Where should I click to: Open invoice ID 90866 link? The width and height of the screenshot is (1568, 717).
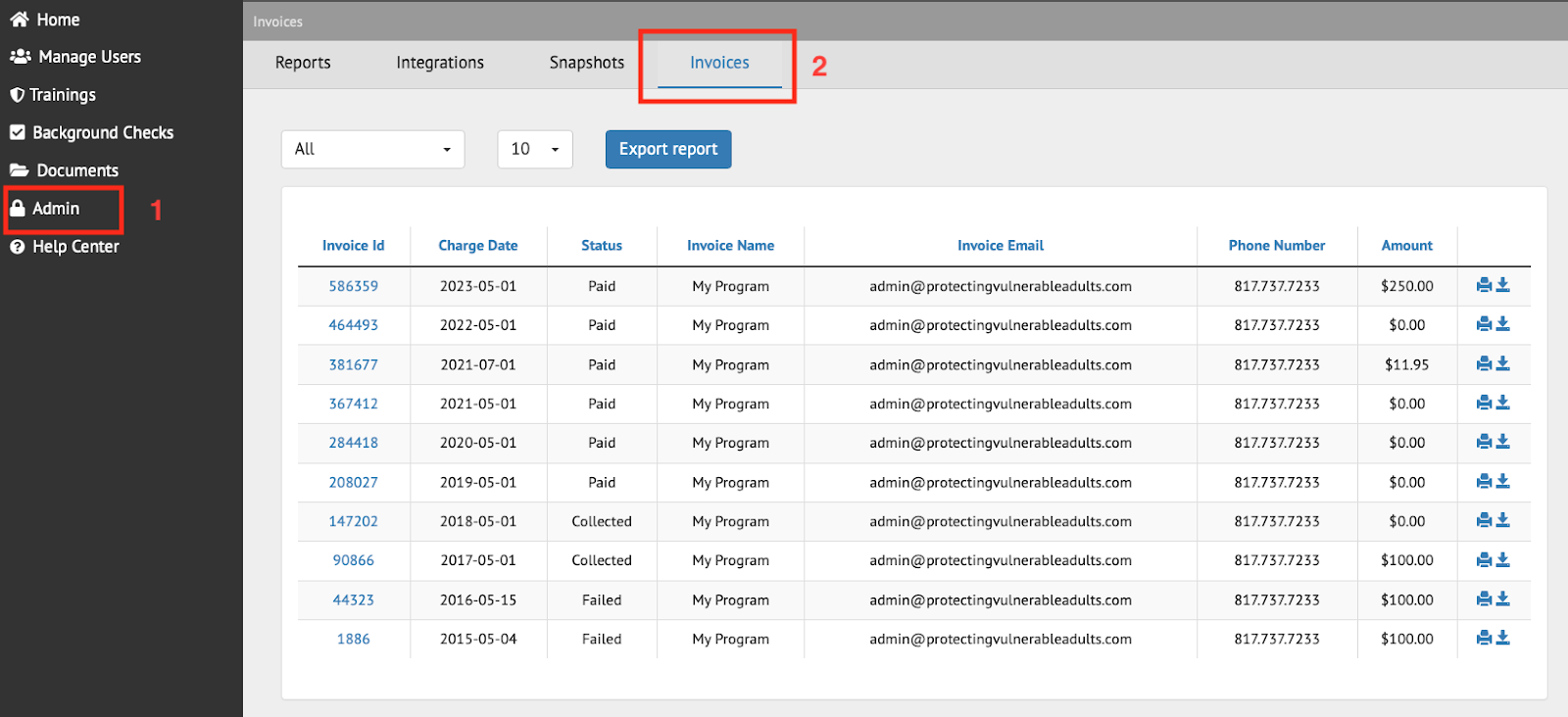[x=354, y=560]
